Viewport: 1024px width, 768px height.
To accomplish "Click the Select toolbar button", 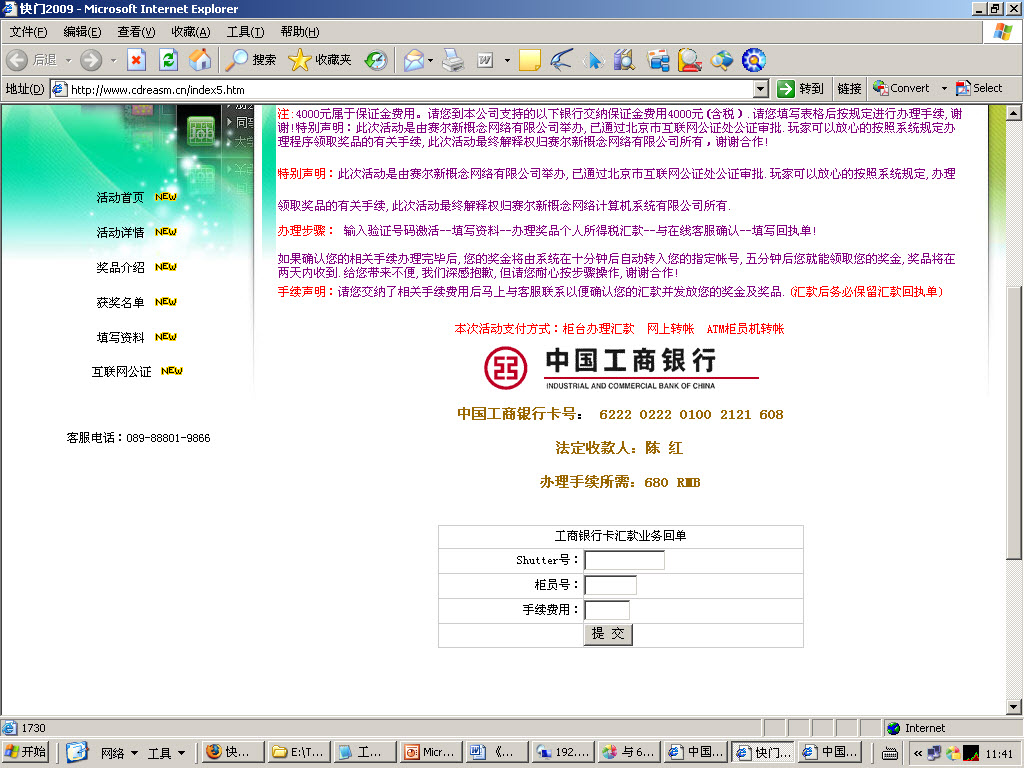I will click(x=979, y=88).
